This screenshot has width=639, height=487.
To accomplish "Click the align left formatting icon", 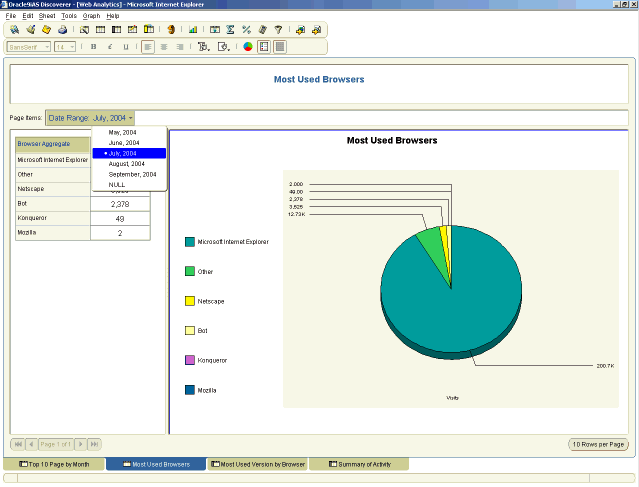I will (148, 47).
